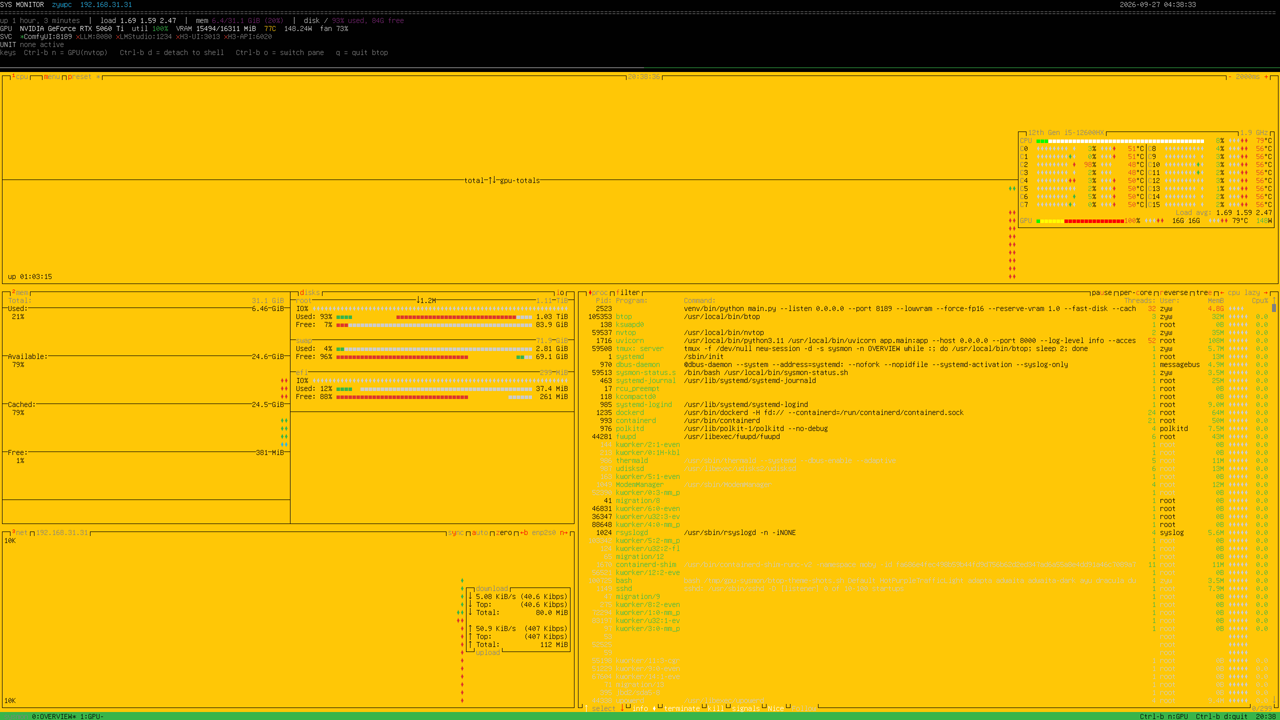Show info for selected process

pyautogui.click(x=640, y=708)
